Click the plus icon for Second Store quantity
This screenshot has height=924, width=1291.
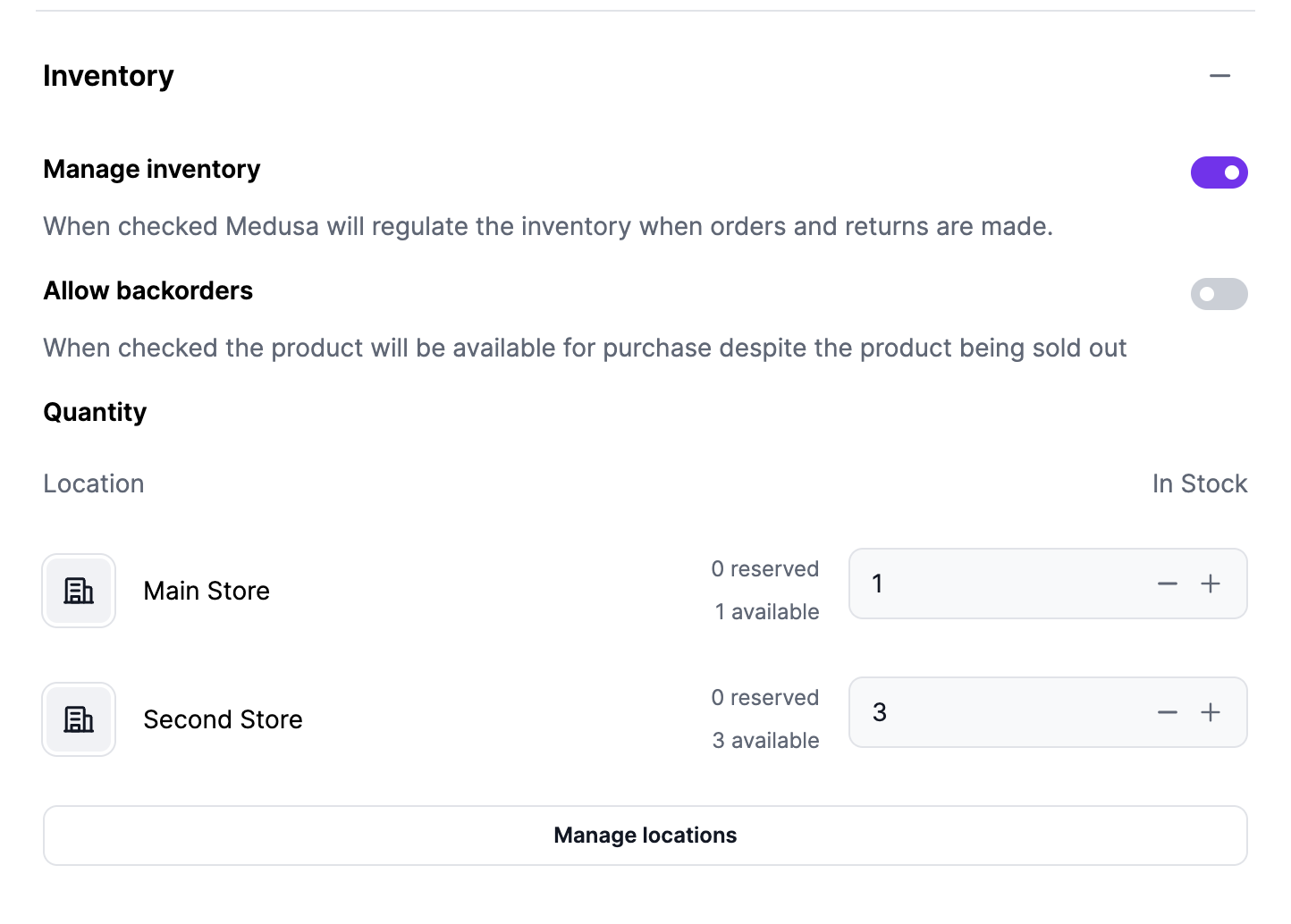pos(1211,712)
